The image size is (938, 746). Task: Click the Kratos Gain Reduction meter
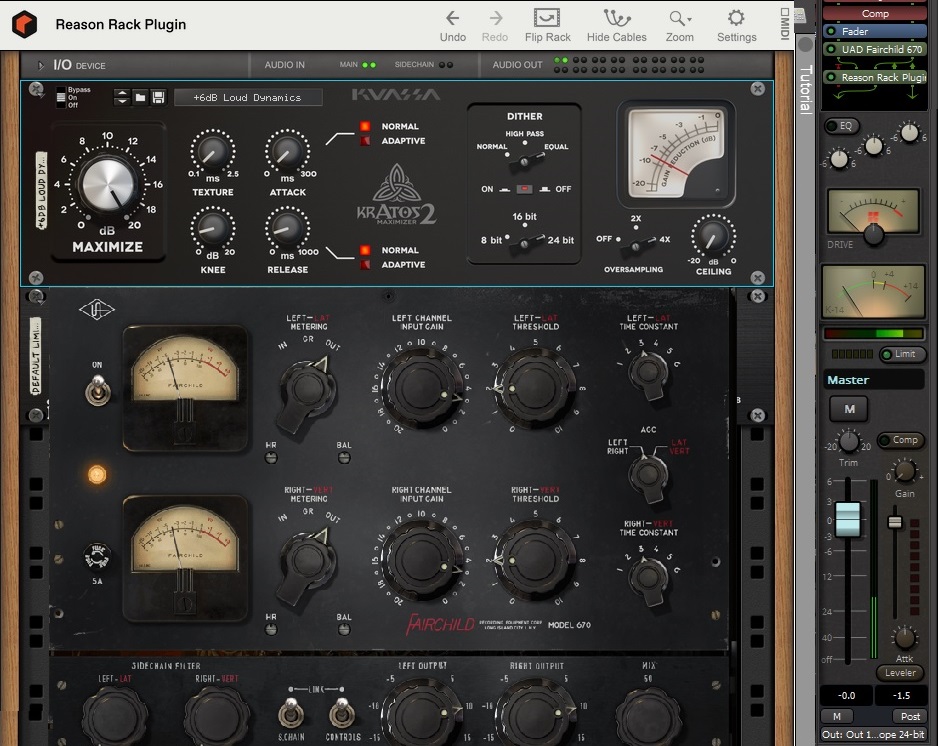pos(676,154)
